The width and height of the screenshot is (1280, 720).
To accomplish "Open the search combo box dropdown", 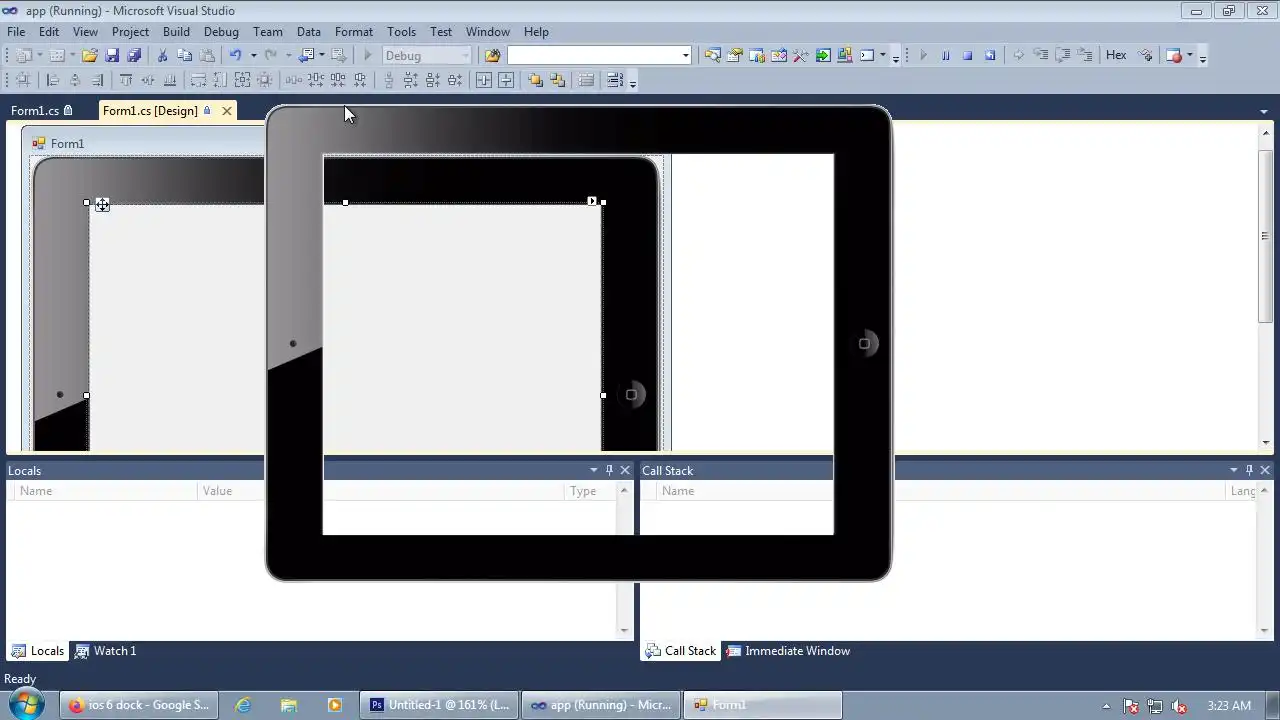I will tap(686, 56).
